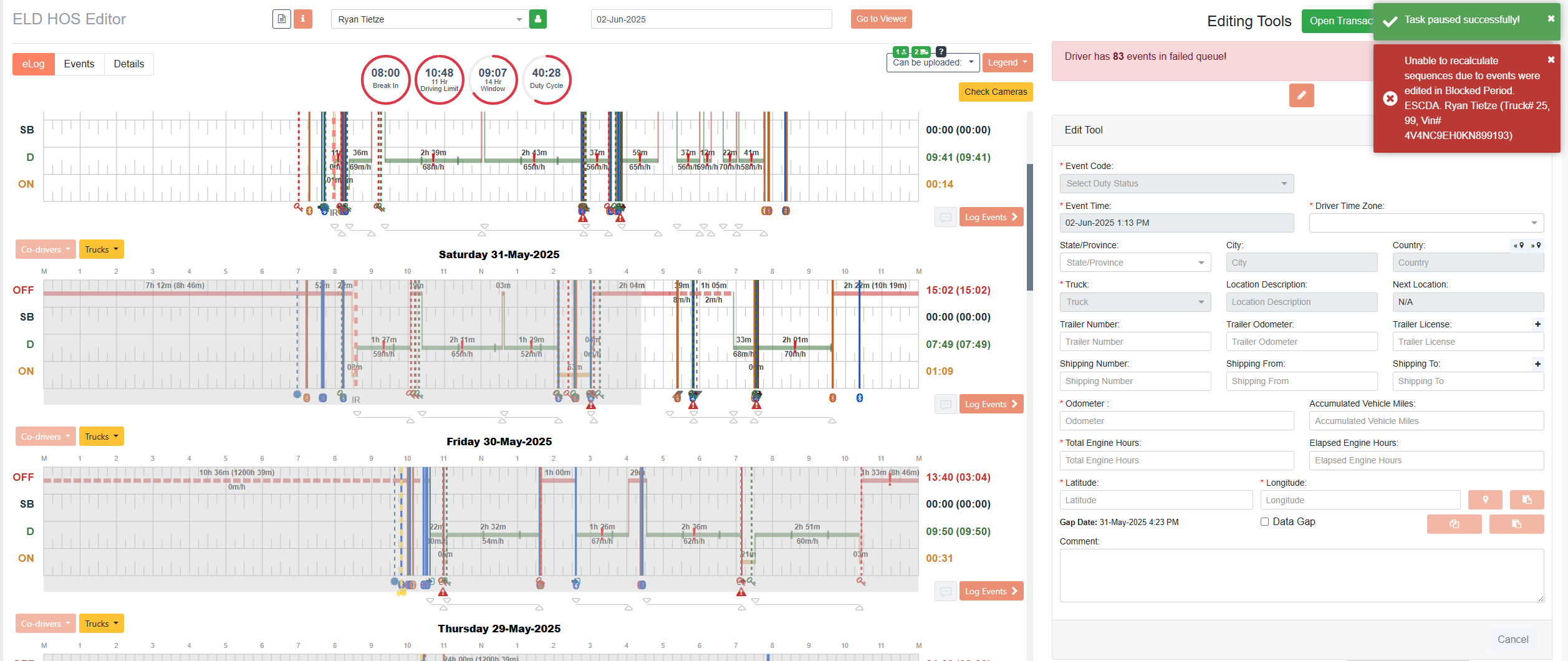Open the Truck dropdown in Edit Tool
This screenshot has width=1568, height=661.
(1135, 302)
